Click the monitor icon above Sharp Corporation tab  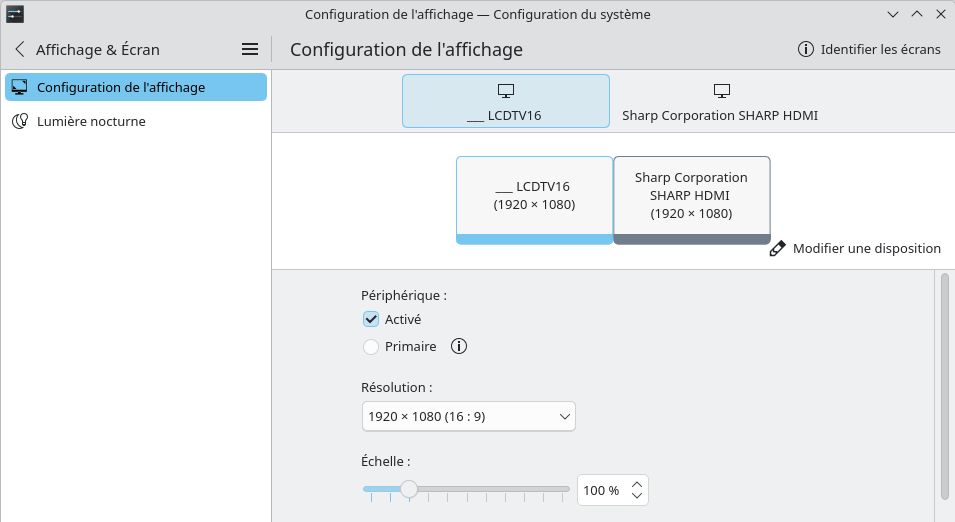(721, 91)
